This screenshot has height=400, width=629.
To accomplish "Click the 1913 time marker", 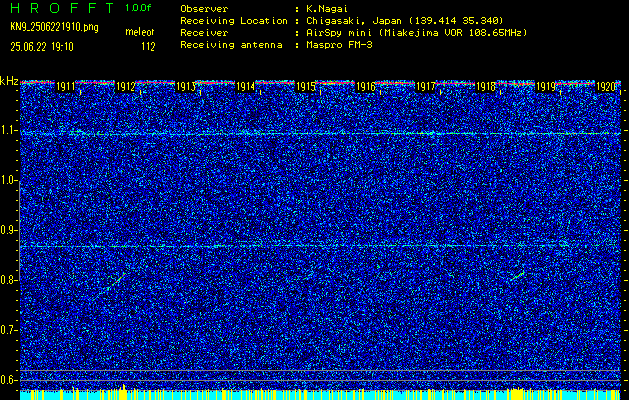I will click(185, 87).
